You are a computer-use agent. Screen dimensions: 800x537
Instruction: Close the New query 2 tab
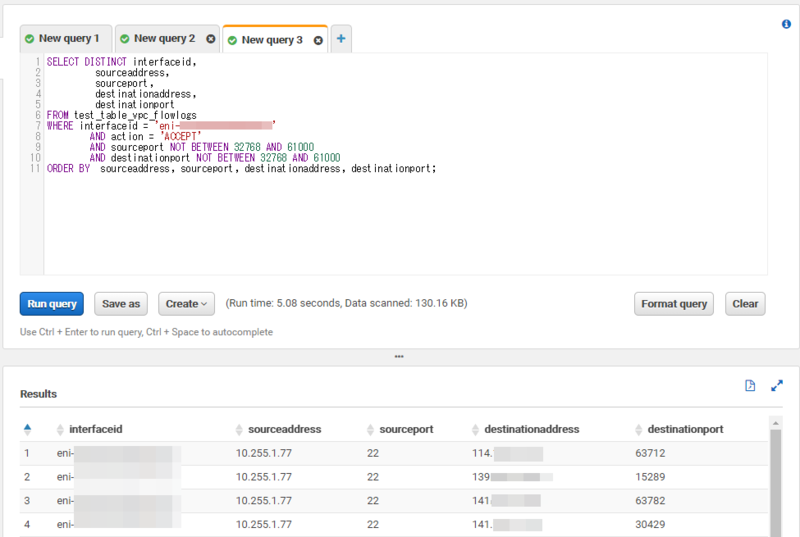[210, 39]
